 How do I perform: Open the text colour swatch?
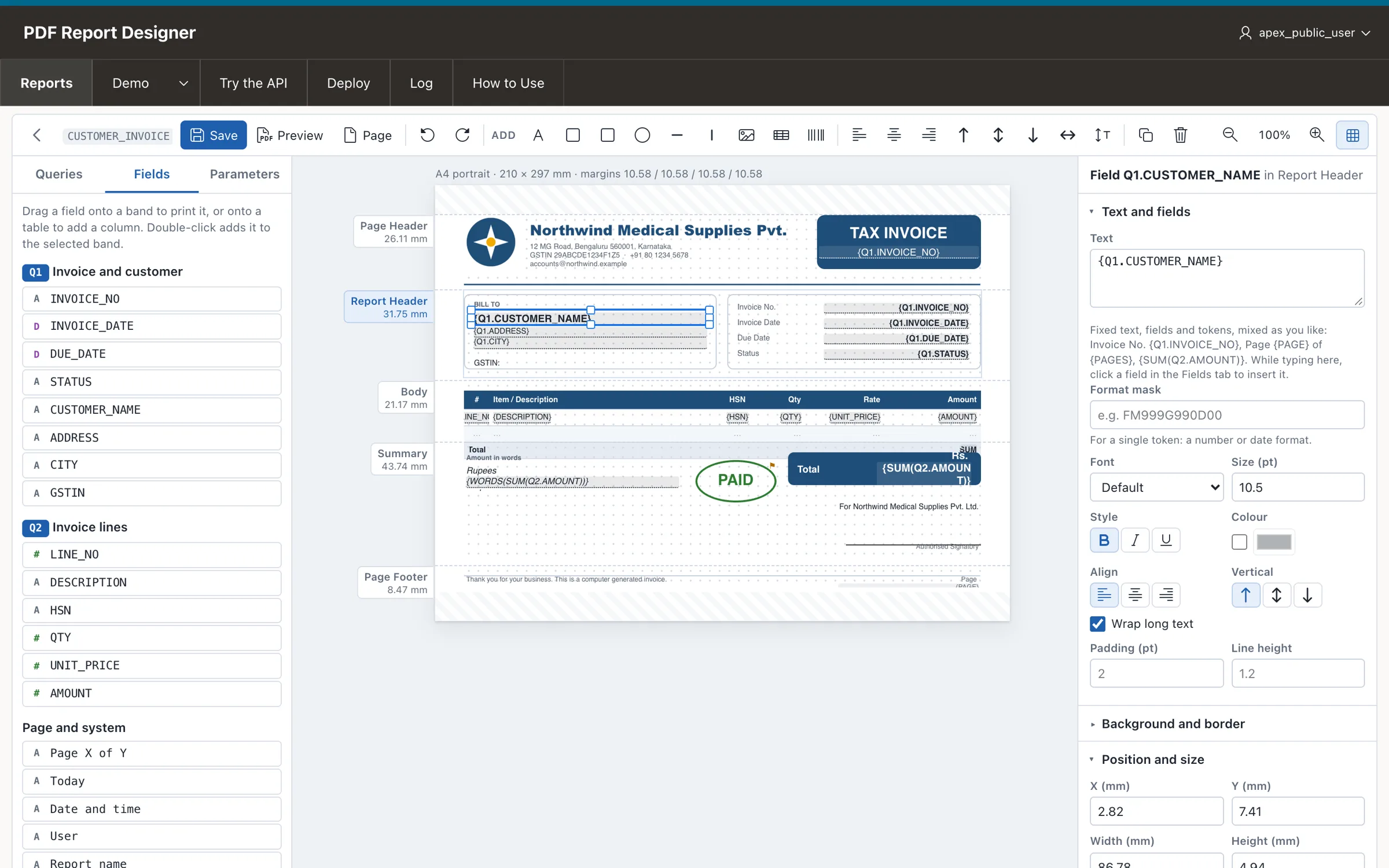[x=1274, y=542]
